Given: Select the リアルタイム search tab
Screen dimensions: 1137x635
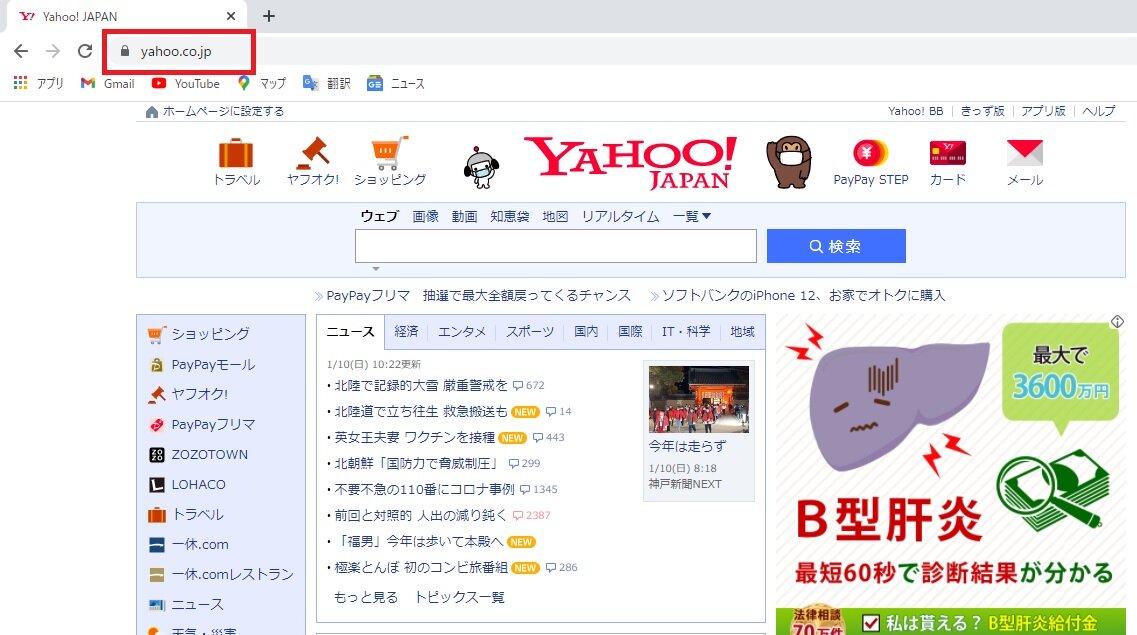Looking at the screenshot, I should tap(621, 216).
